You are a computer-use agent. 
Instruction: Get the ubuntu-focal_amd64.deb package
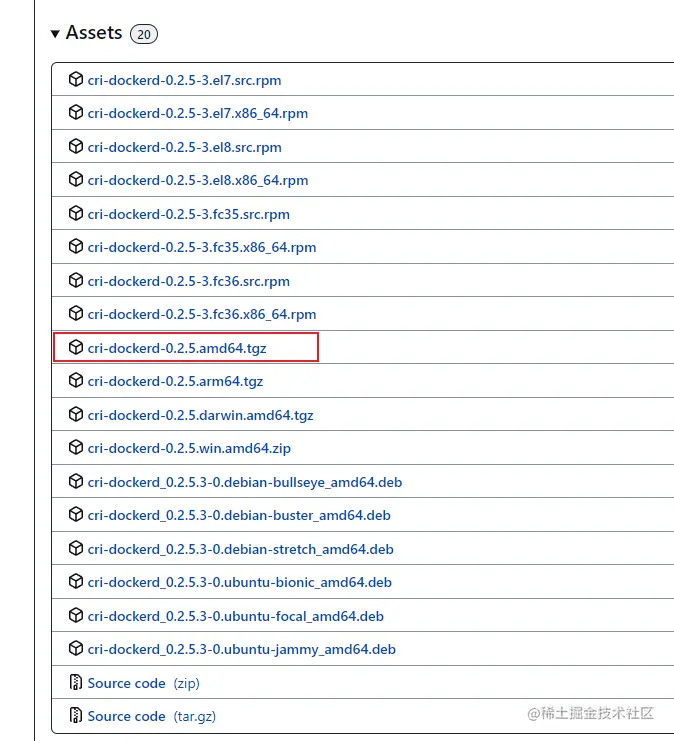236,617
